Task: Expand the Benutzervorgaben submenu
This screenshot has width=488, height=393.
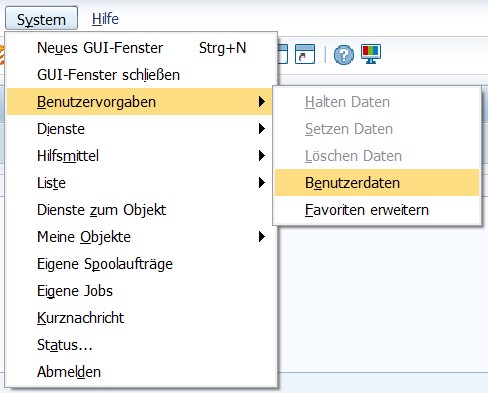Action: [x=139, y=102]
